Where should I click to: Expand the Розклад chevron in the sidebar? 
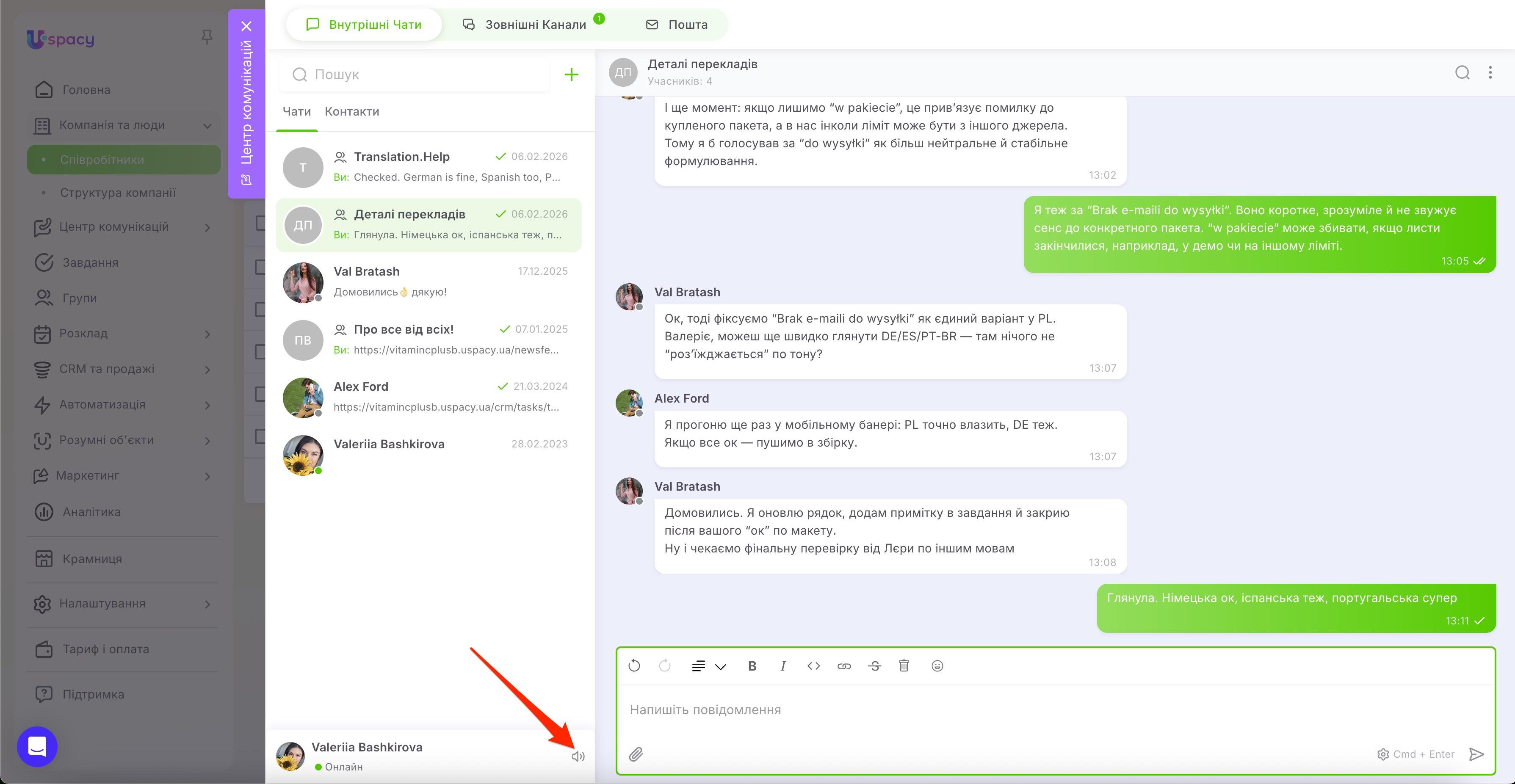pyautogui.click(x=207, y=334)
